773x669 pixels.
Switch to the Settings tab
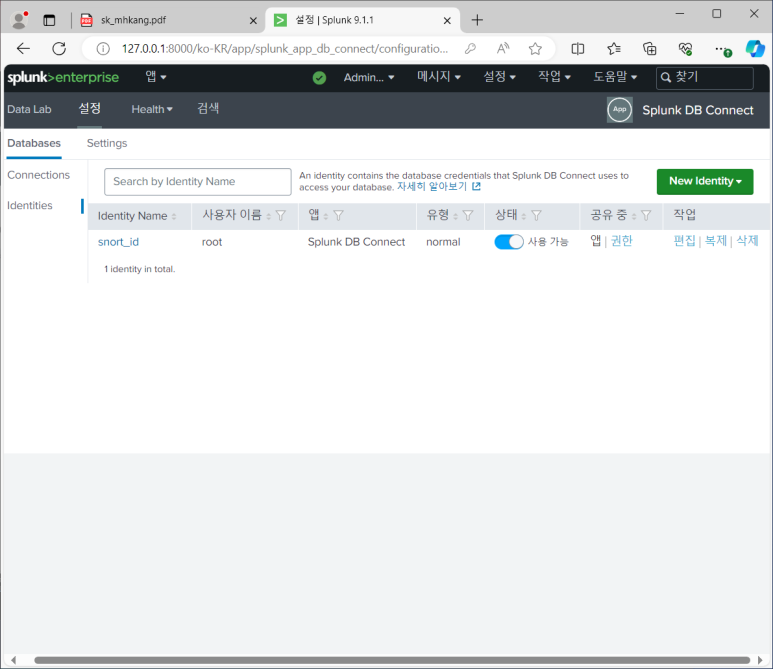[x=107, y=143]
